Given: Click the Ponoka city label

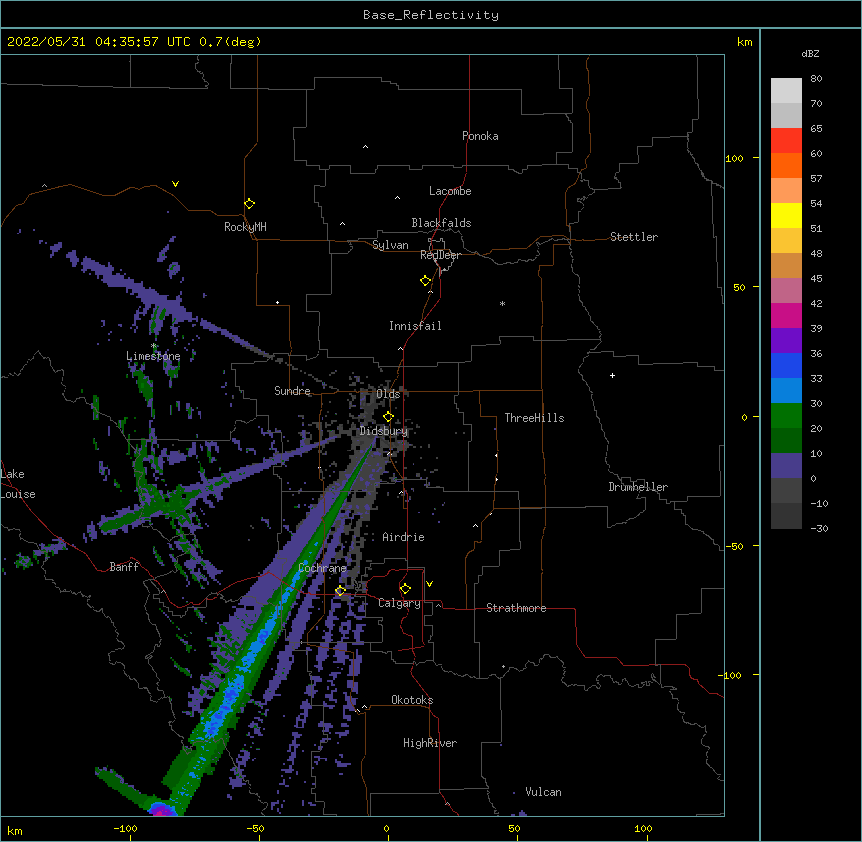Looking at the screenshot, I should (480, 136).
